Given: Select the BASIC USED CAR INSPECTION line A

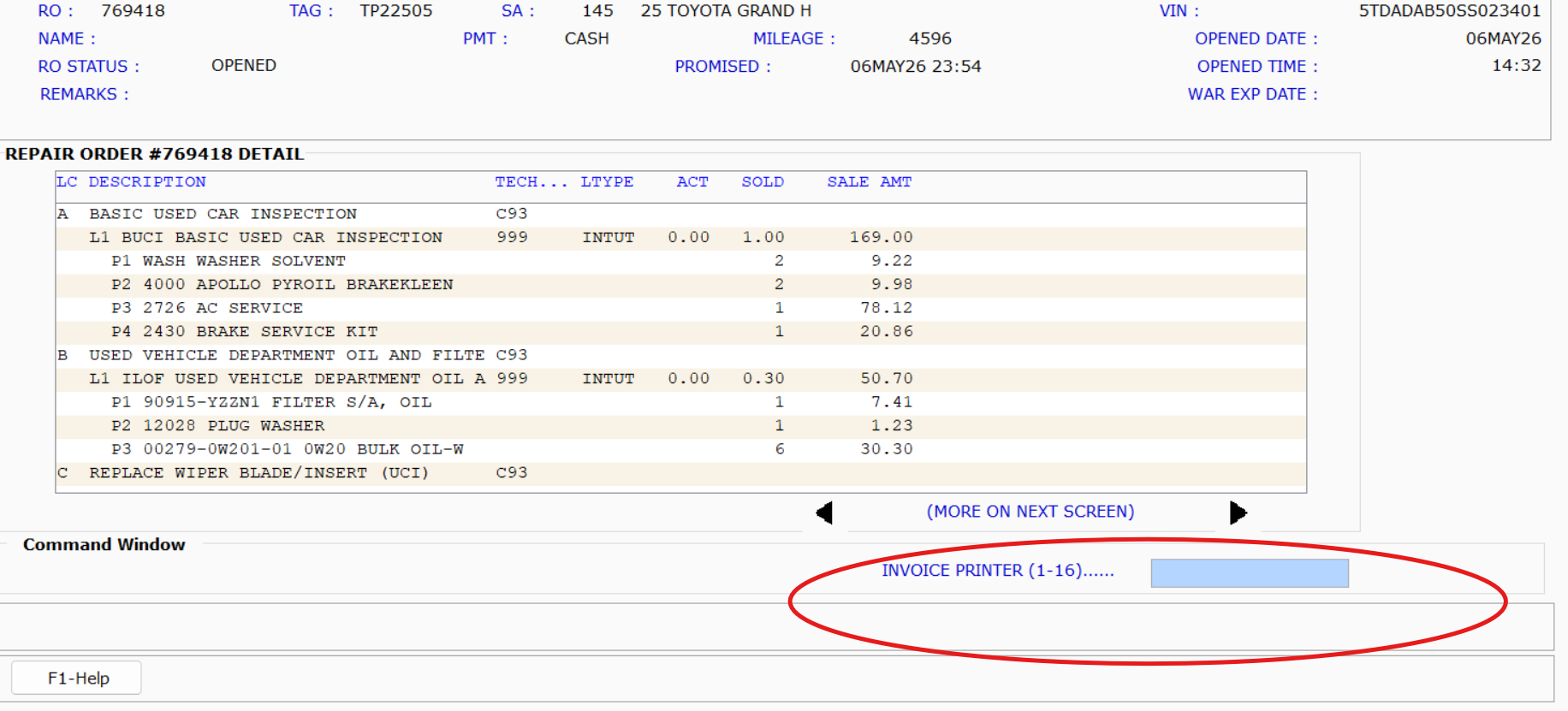Looking at the screenshot, I should (680, 214).
